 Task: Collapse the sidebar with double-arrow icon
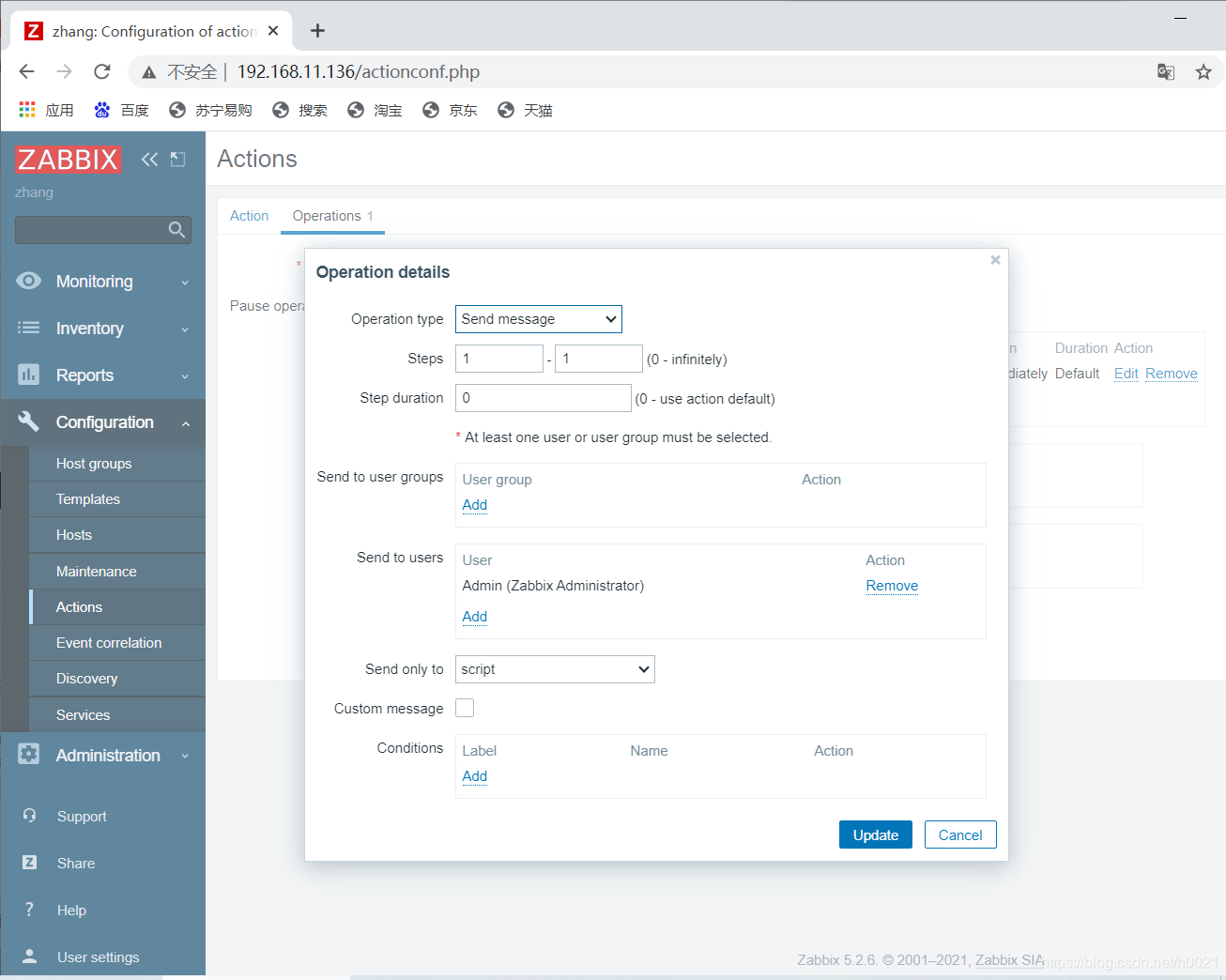[x=149, y=160]
